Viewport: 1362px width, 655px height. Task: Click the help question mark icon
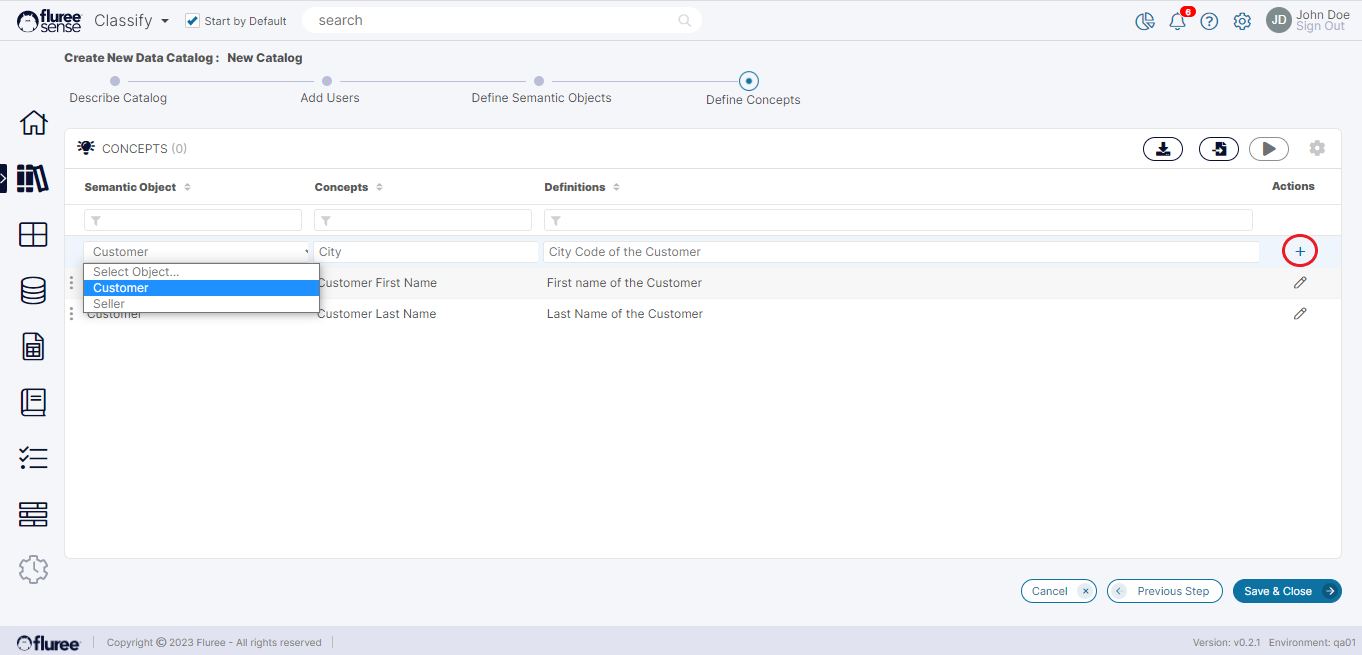click(1209, 21)
